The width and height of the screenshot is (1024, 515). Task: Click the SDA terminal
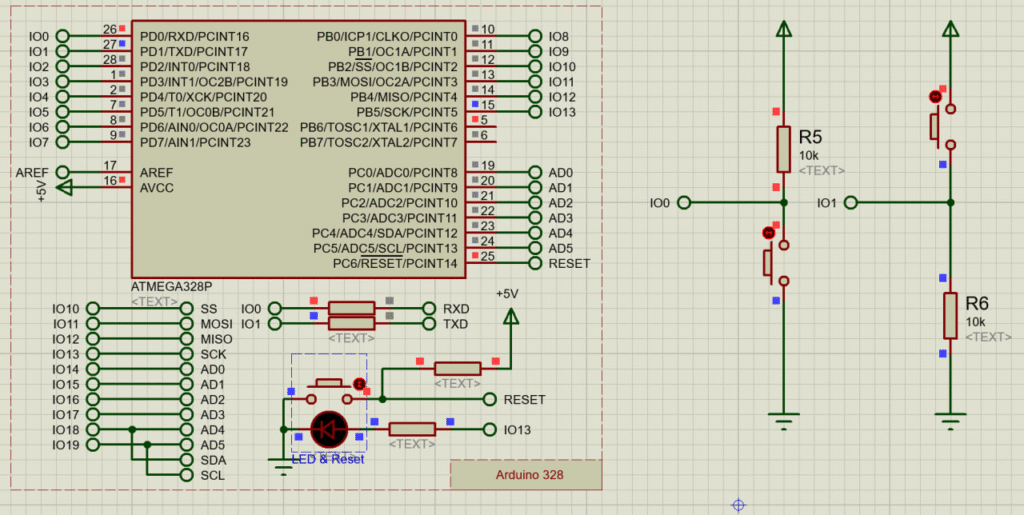point(187,460)
